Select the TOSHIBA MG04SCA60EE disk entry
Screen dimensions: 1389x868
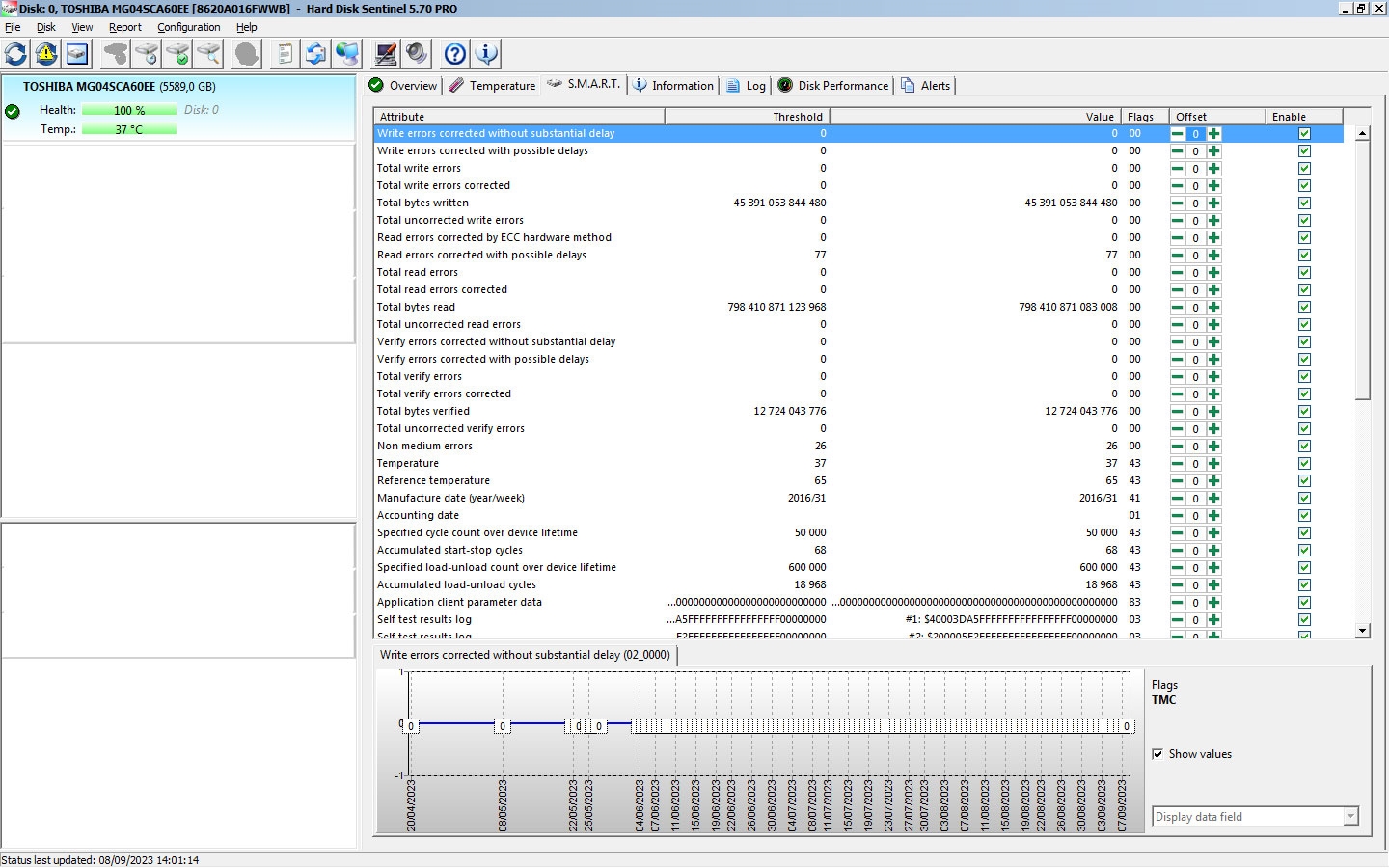click(119, 87)
